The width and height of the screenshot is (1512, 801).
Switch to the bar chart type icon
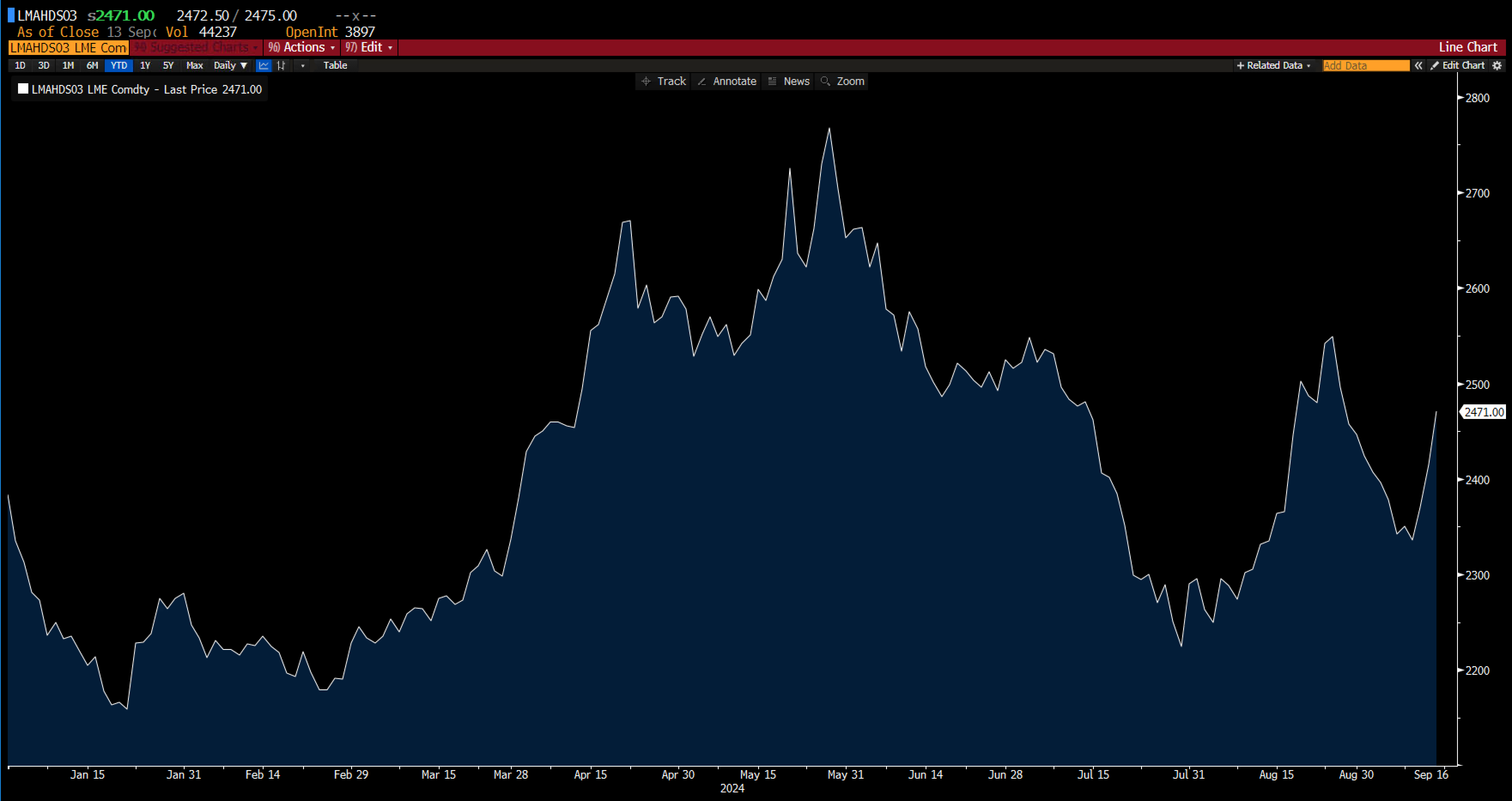click(282, 66)
